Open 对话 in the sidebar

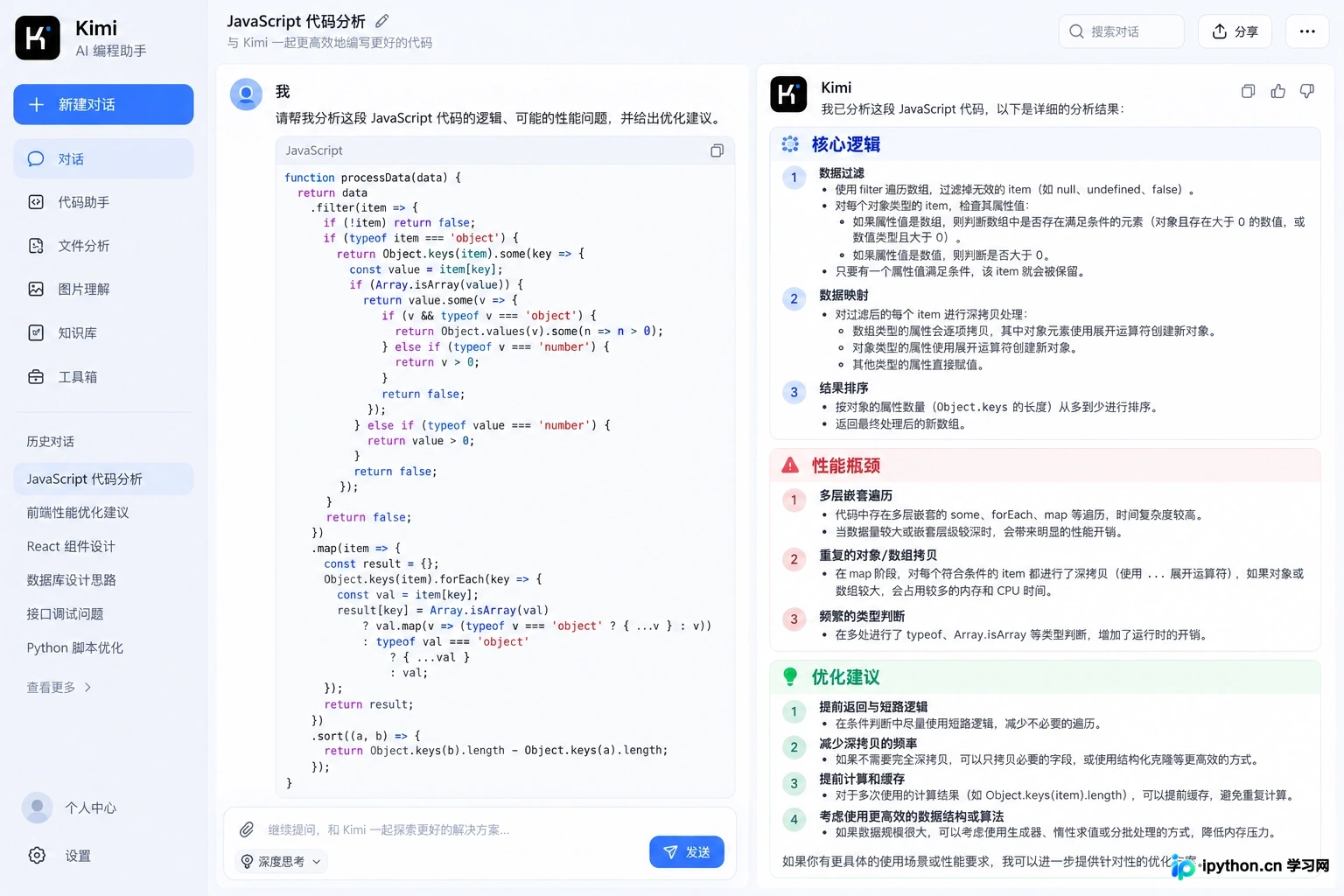[103, 158]
